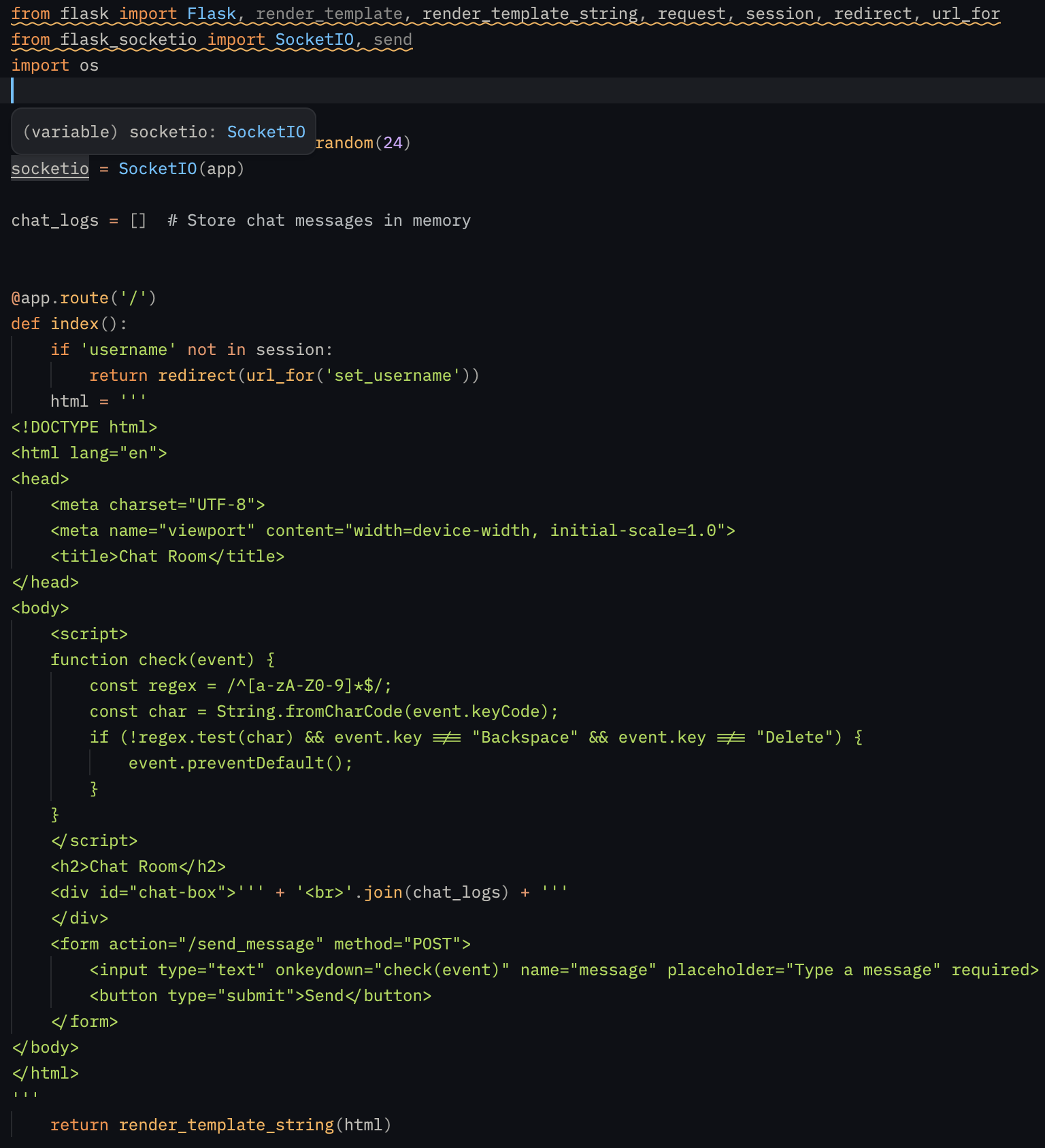
Task: Click the h2 Chat Room heading tag
Action: 138,867
